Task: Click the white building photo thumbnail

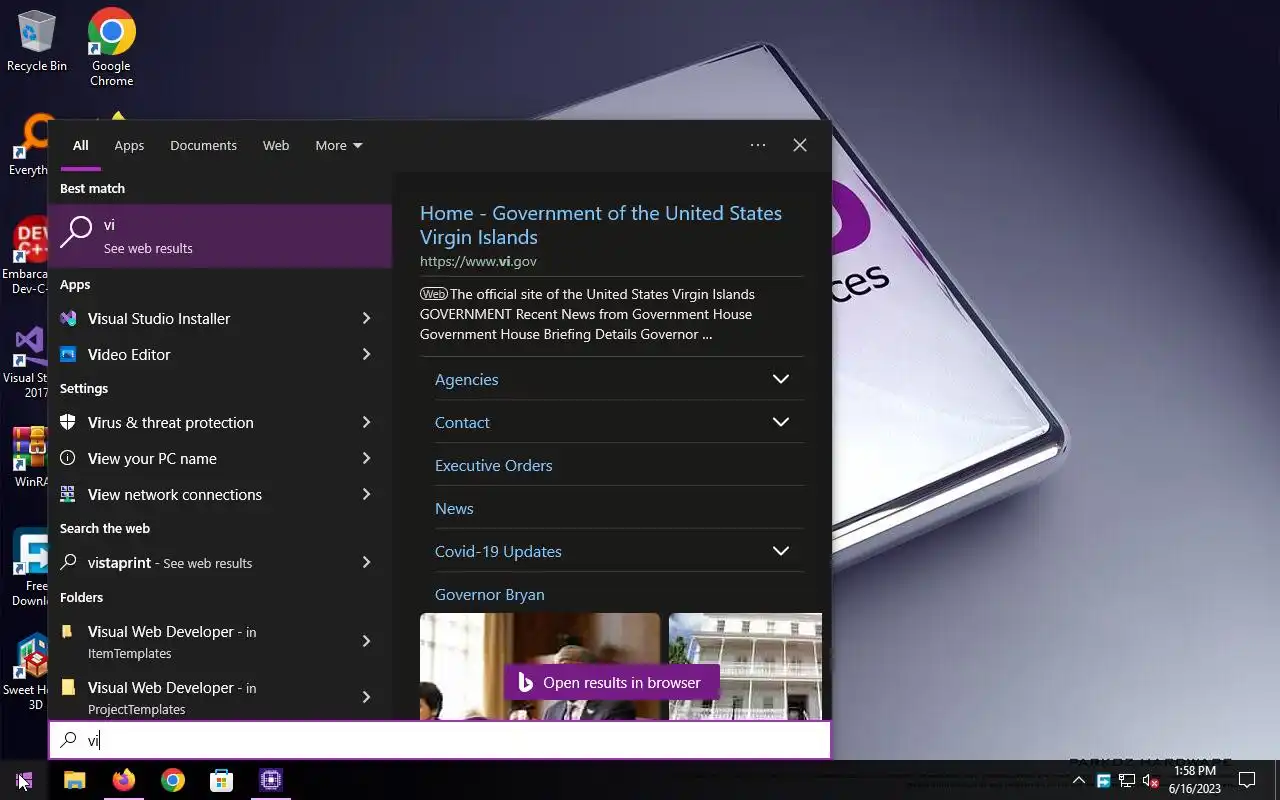Action: 745,666
